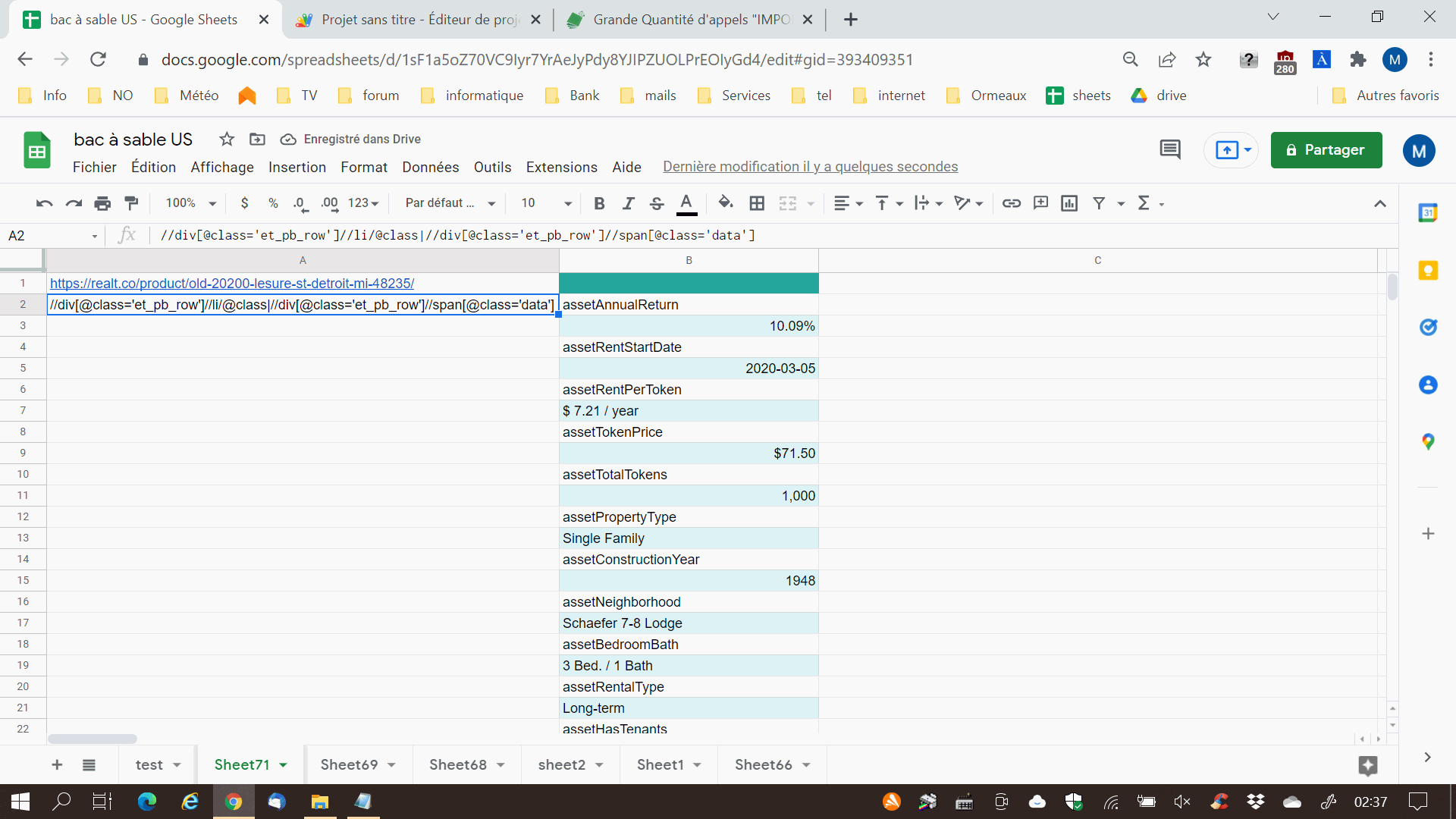Image resolution: width=1456 pixels, height=819 pixels.
Task: Insert a link with chain icon
Action: pos(1011,202)
